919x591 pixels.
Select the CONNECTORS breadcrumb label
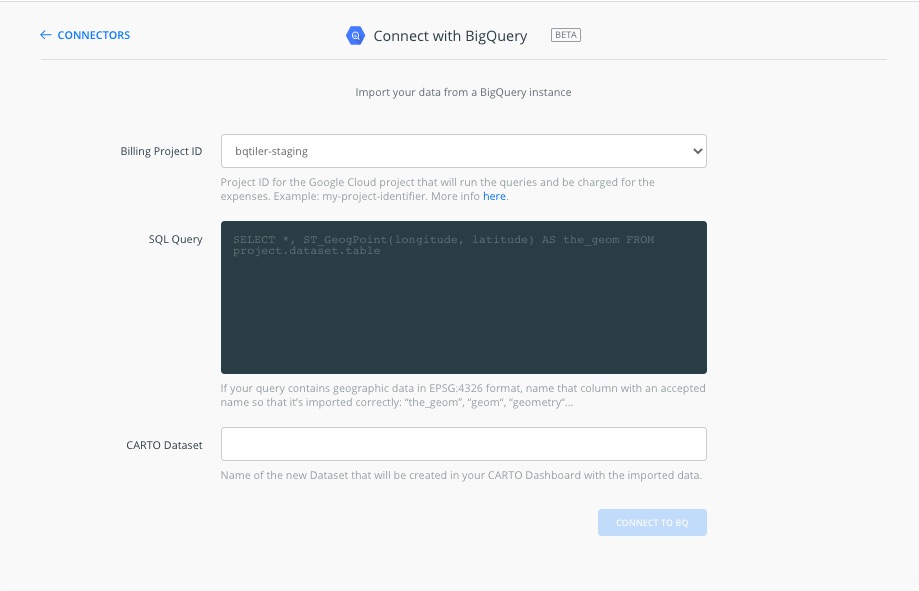pyautogui.click(x=93, y=34)
